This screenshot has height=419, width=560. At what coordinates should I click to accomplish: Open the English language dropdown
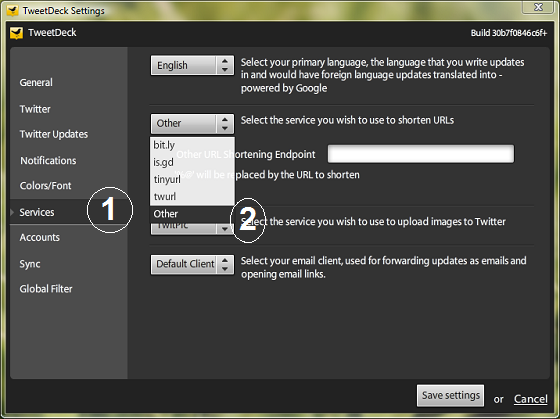192,65
